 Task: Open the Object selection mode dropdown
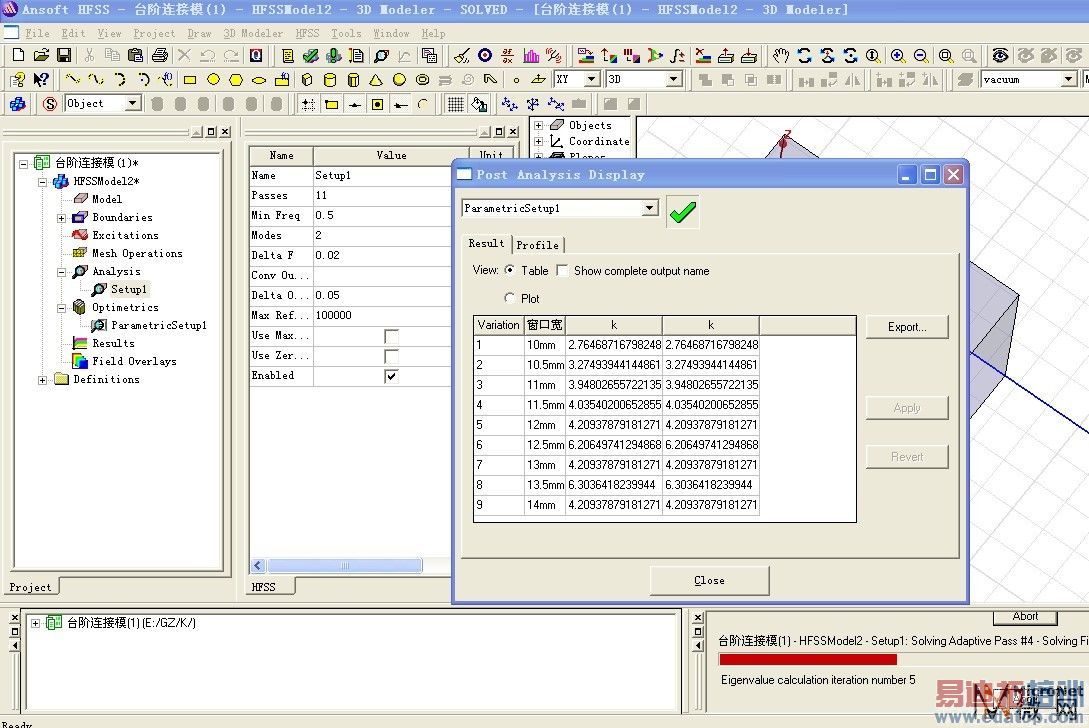[133, 104]
